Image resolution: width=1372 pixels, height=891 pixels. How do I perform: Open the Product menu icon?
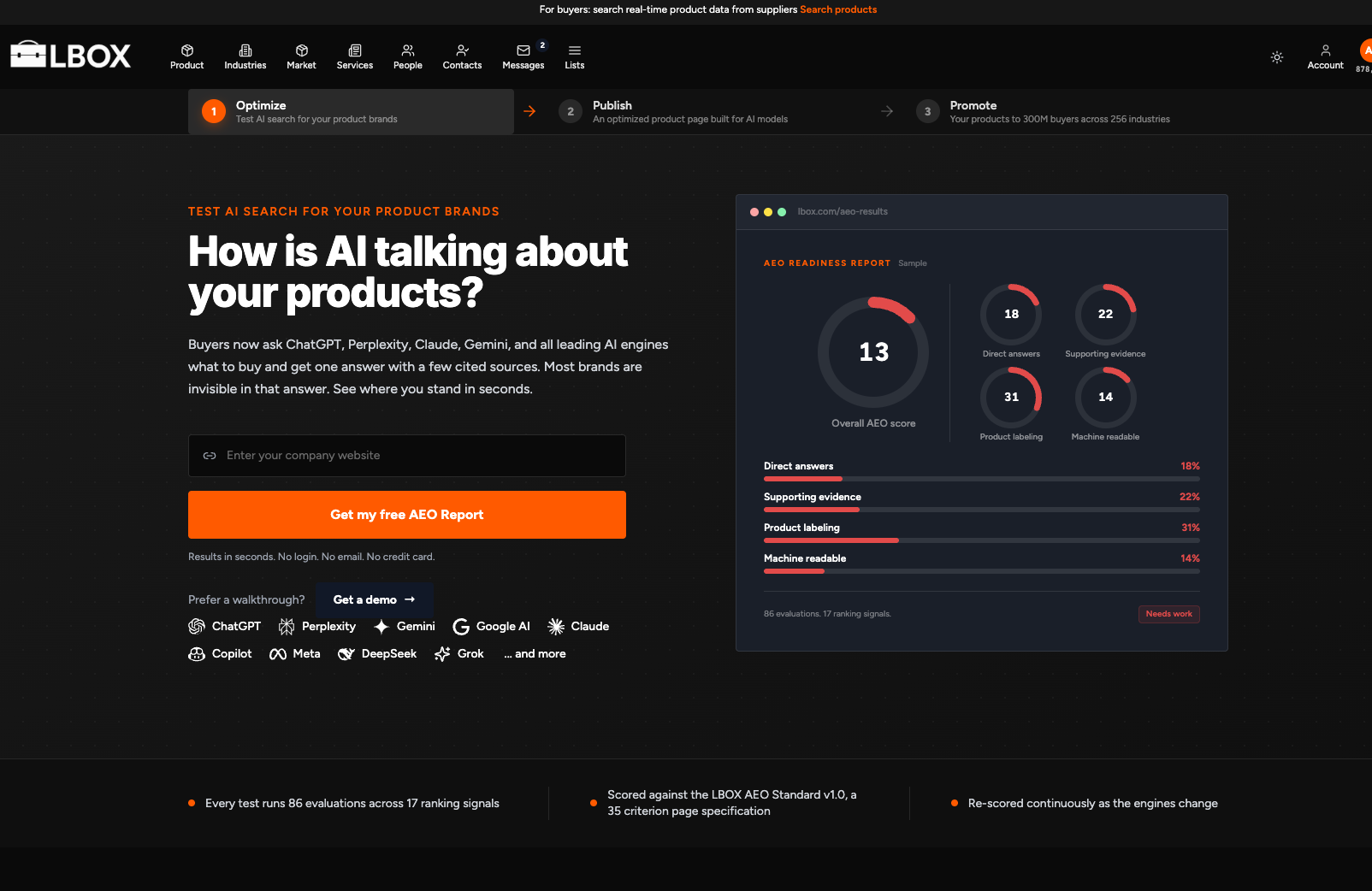[x=187, y=50]
